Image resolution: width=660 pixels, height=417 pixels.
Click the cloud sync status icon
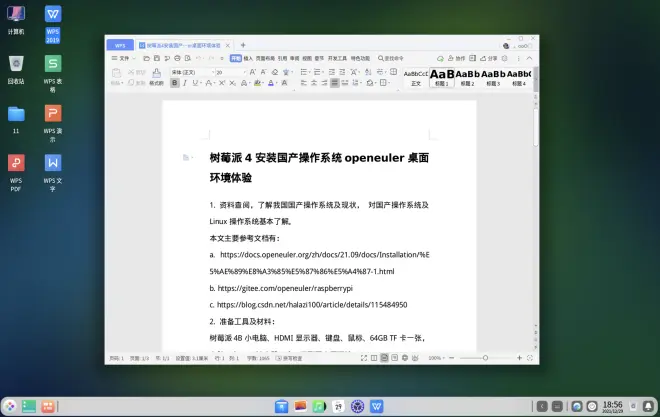click(440, 58)
